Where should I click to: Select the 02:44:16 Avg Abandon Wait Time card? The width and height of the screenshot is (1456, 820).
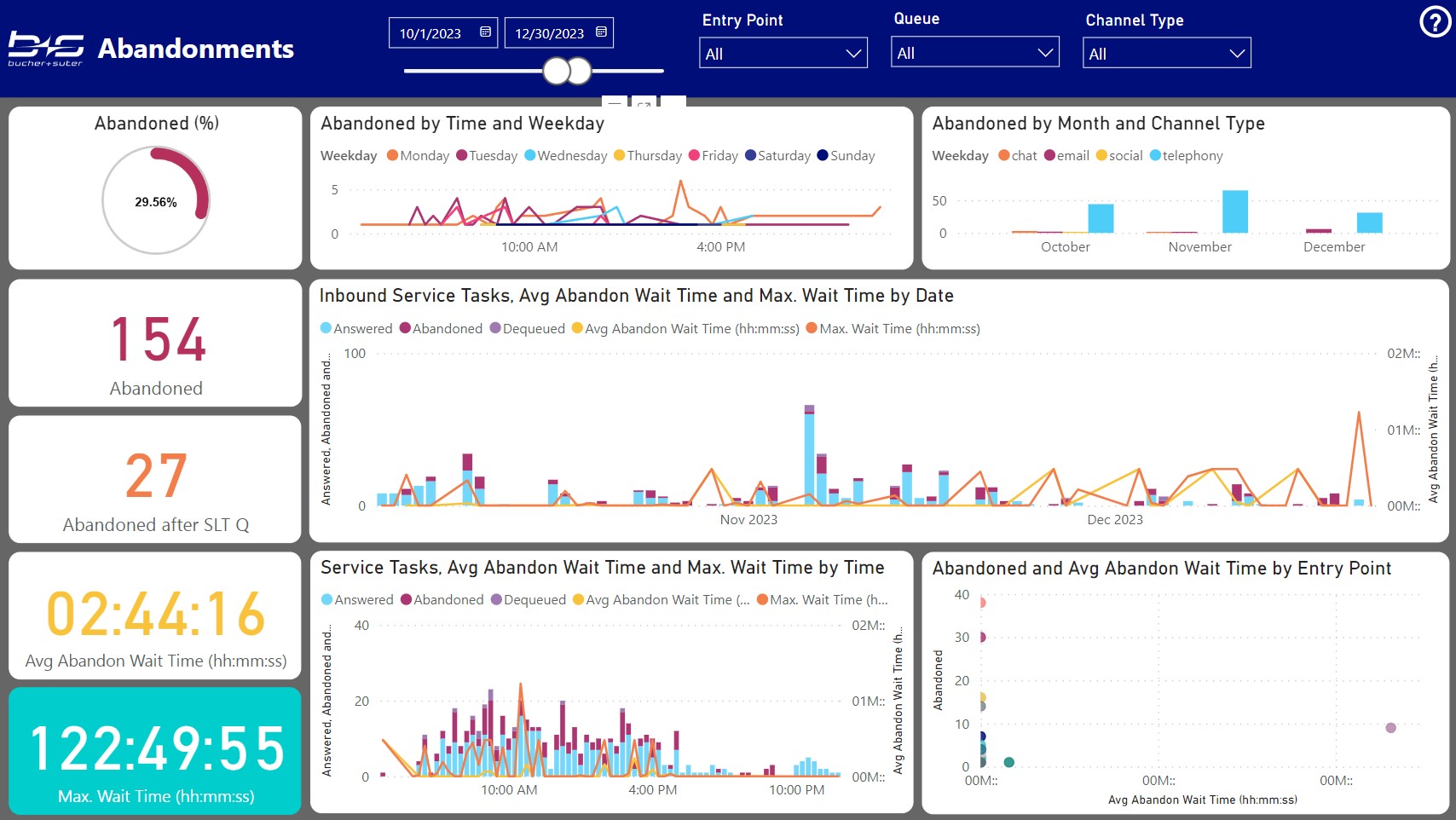click(155, 615)
